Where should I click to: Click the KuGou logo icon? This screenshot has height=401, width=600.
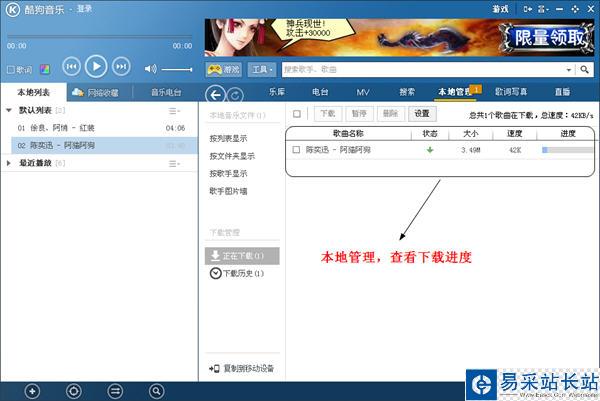pyautogui.click(x=13, y=10)
